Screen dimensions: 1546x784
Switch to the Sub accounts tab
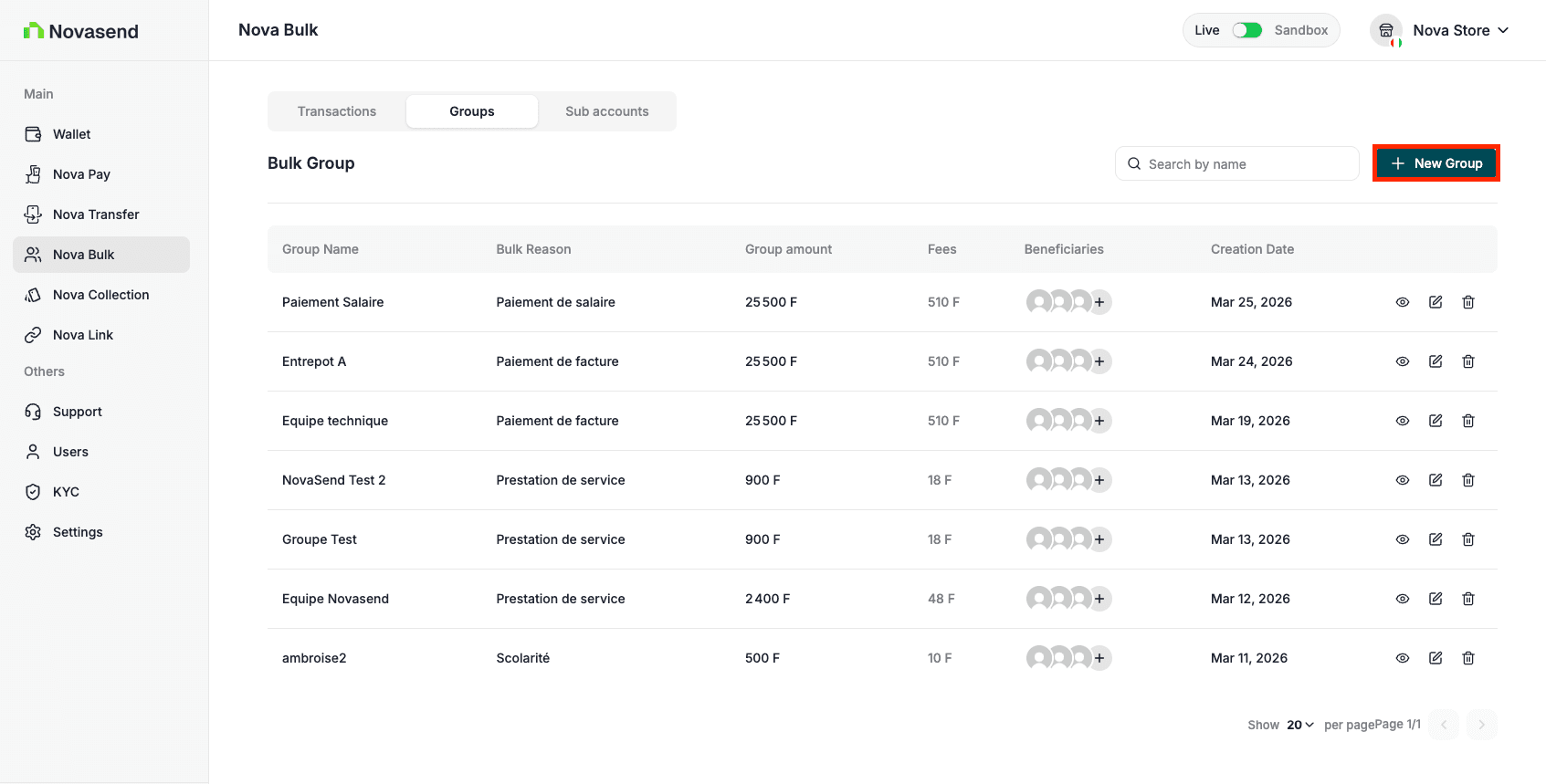[606, 111]
